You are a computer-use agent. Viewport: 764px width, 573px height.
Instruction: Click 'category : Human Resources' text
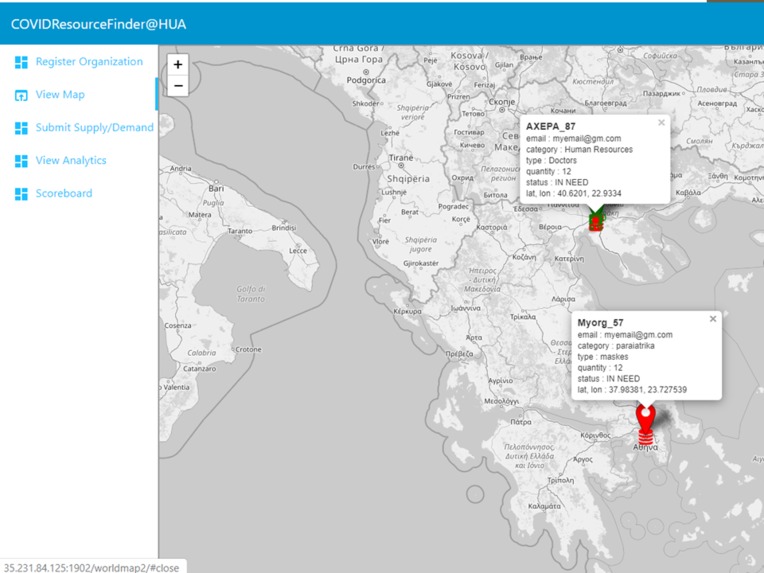click(579, 150)
